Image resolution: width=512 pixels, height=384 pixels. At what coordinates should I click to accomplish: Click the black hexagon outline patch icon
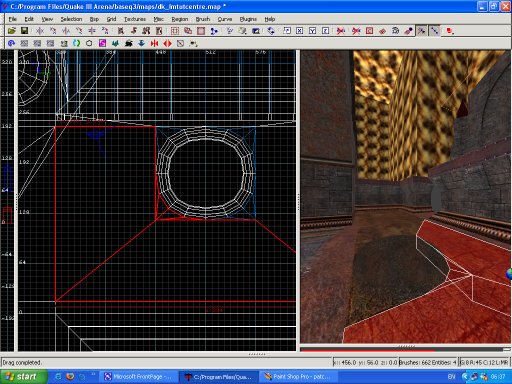[x=89, y=43]
